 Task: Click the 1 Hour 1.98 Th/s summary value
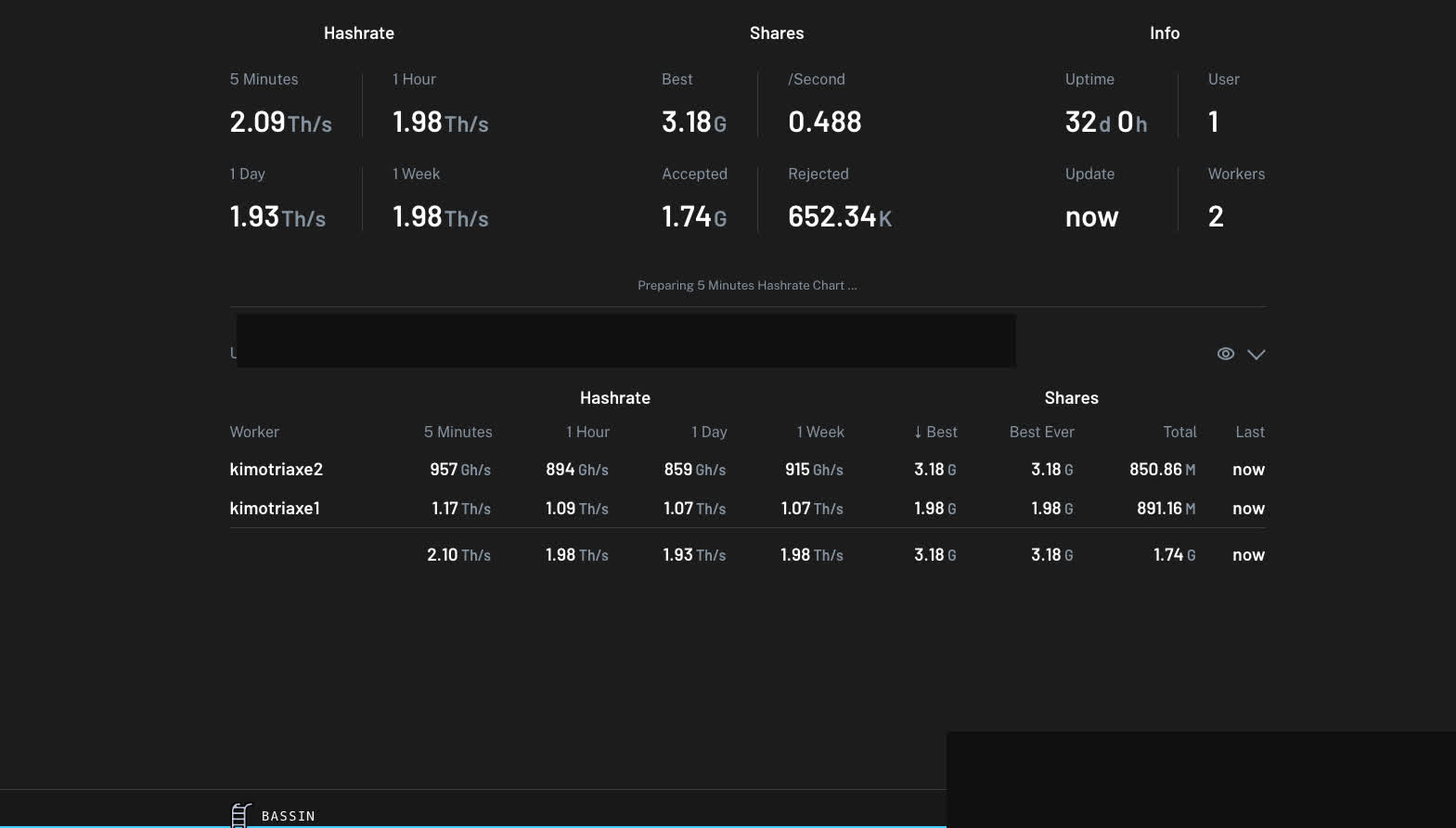click(x=441, y=123)
